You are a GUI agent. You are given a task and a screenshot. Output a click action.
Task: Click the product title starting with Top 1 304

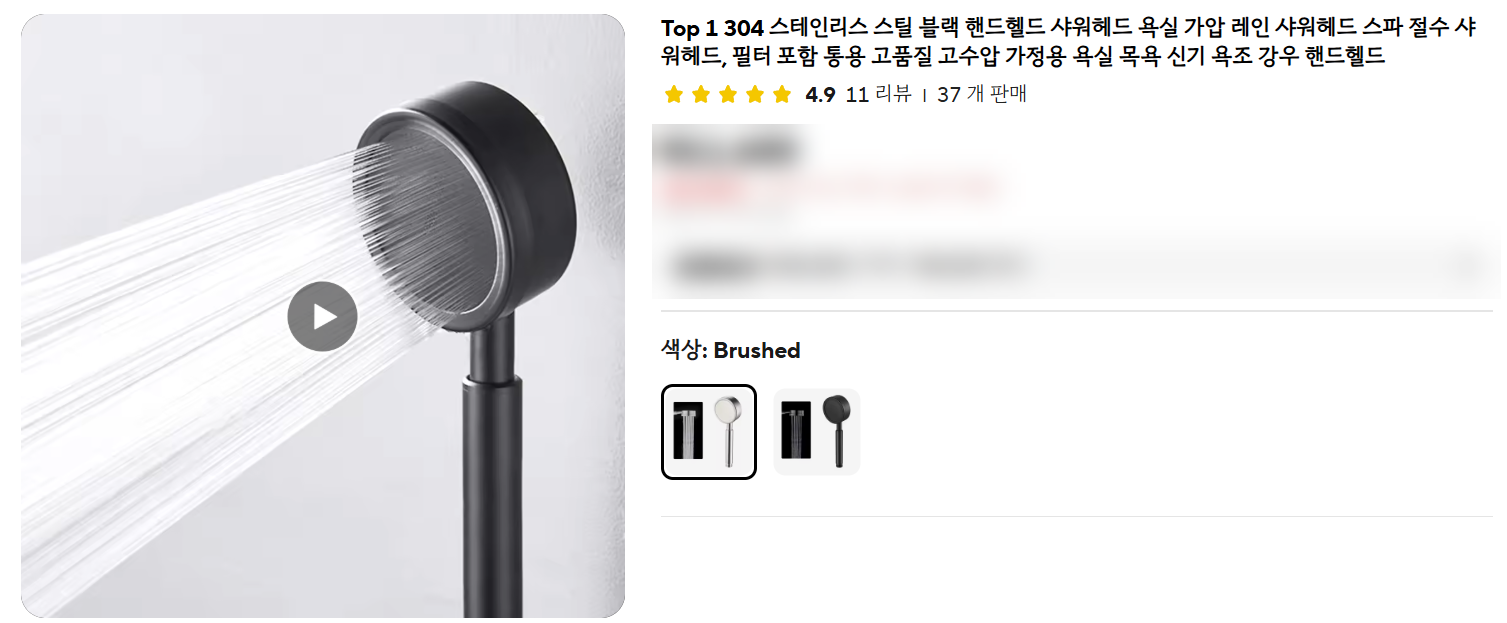point(1068,42)
